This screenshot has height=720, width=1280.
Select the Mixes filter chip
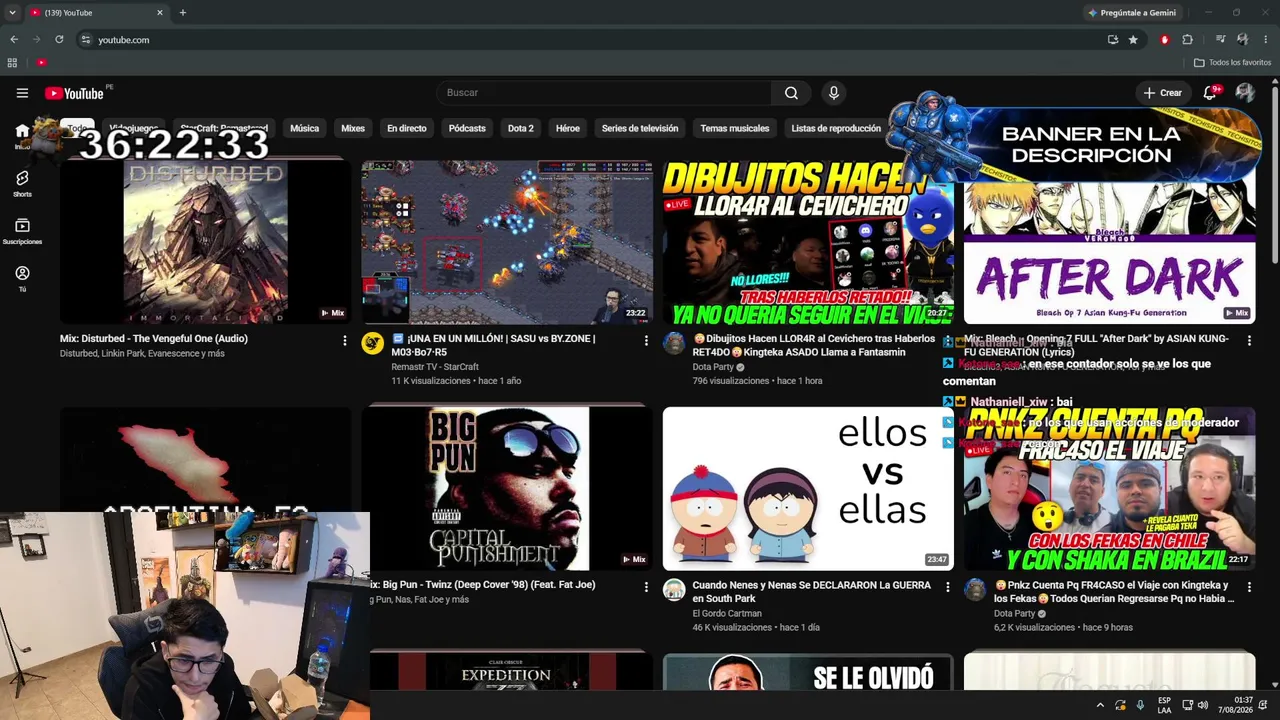[353, 128]
